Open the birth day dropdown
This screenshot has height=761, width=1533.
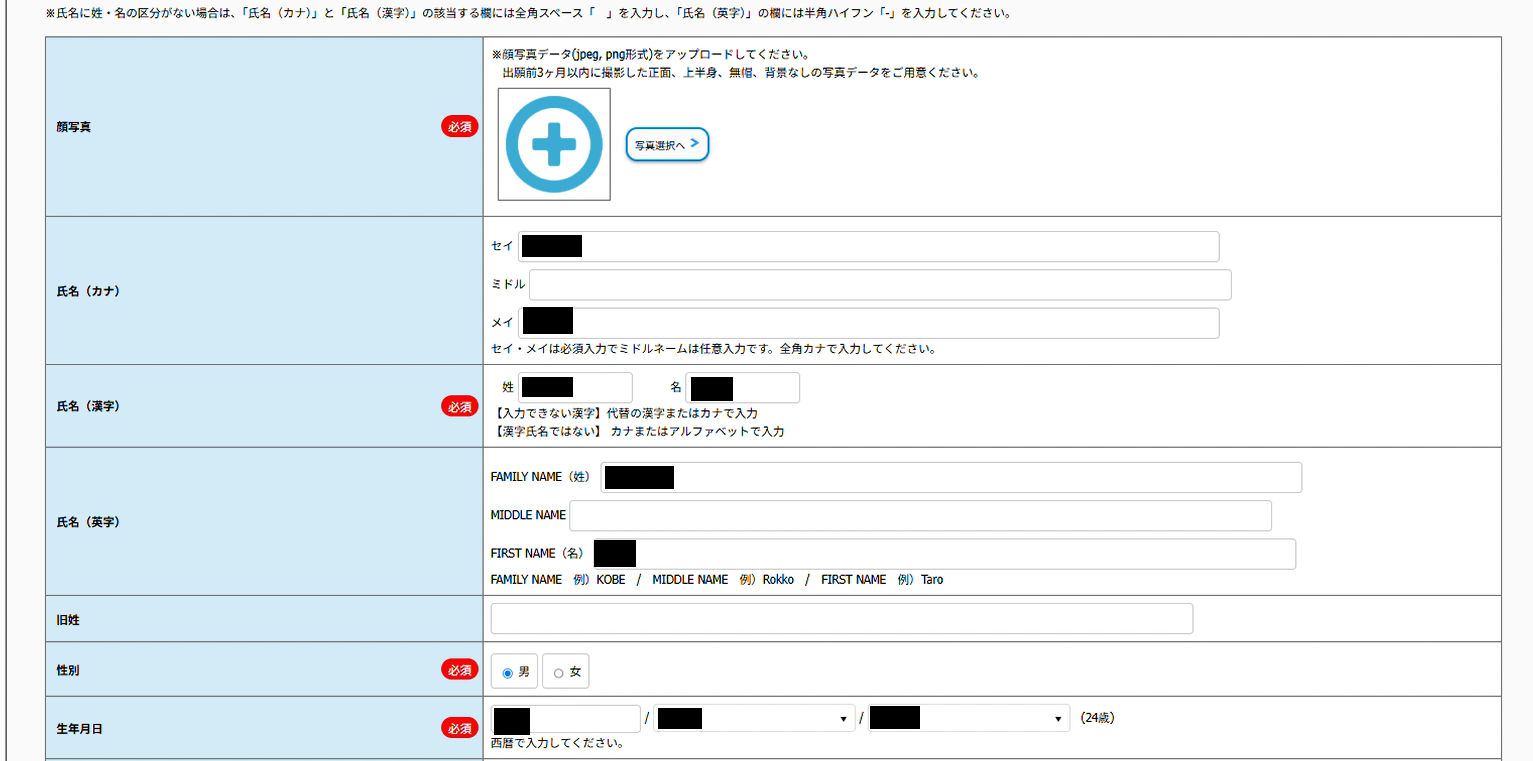click(x=968, y=719)
